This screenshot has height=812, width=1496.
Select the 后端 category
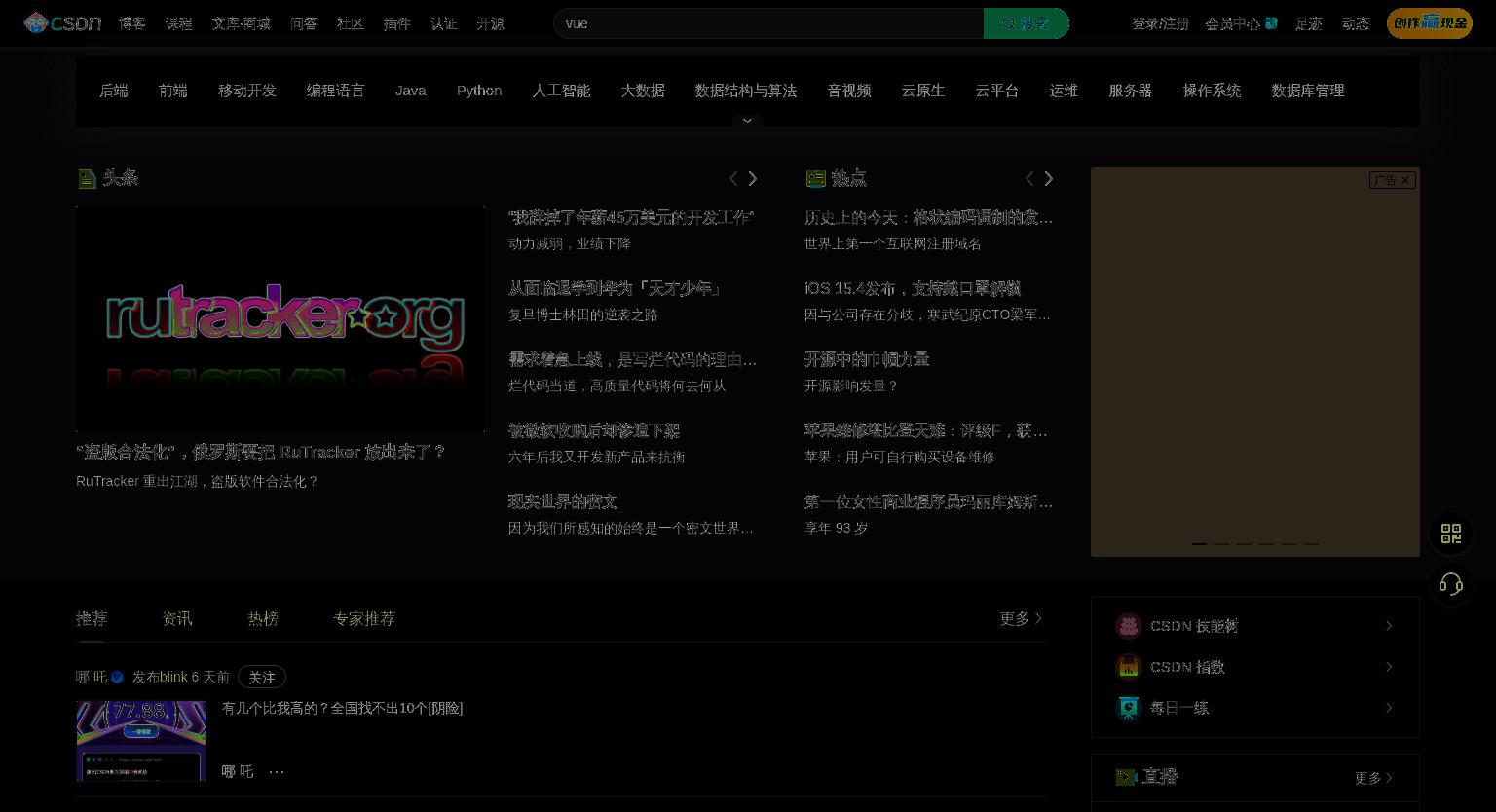tap(114, 91)
